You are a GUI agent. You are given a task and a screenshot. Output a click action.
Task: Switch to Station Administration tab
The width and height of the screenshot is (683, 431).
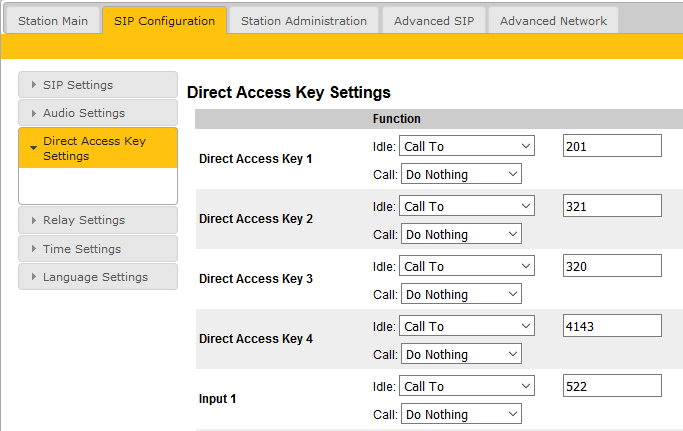[x=304, y=21]
